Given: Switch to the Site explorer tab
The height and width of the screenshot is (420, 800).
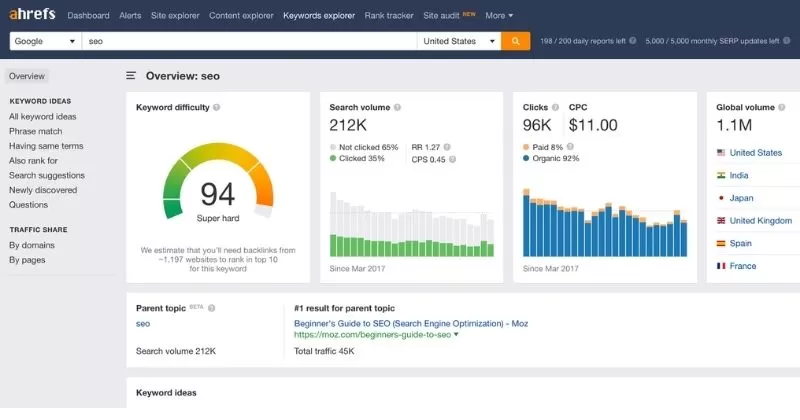Looking at the screenshot, I should click(175, 16).
